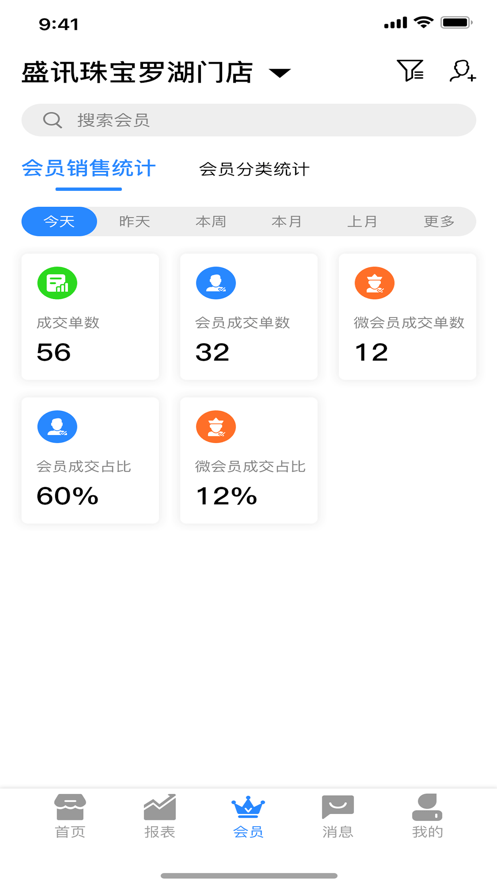The image size is (497, 883).
Task: Tap the blue 会员成交占比 icon
Action: point(57,427)
